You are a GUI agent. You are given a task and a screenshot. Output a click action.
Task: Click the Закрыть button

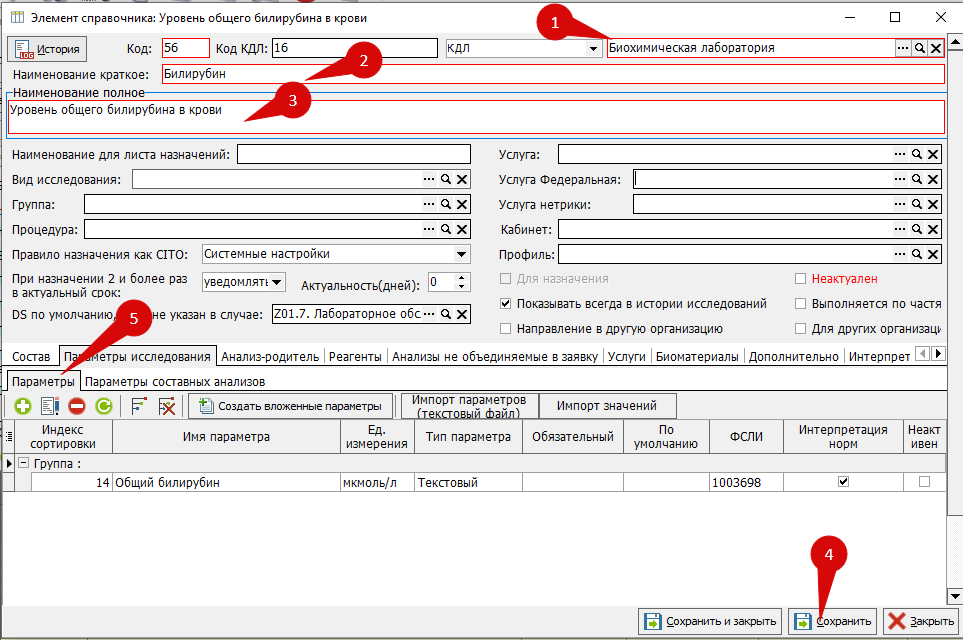922,622
